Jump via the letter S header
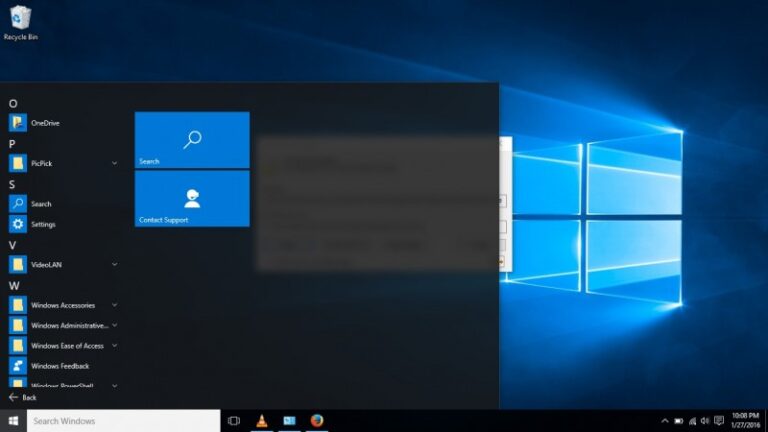768x432 pixels. 12,184
